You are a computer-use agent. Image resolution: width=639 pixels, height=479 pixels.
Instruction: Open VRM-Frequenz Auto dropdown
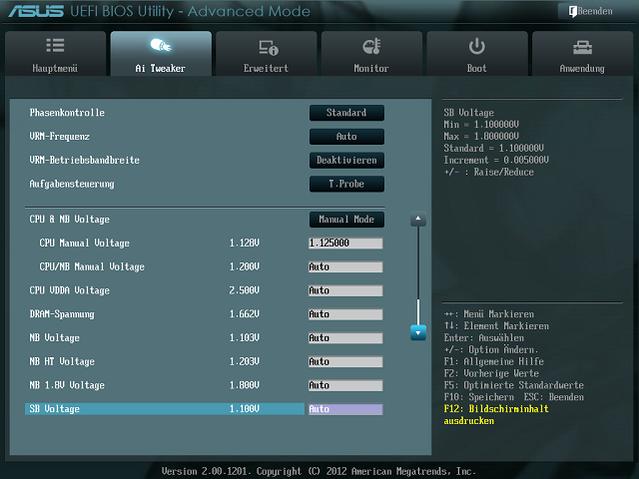click(346, 137)
